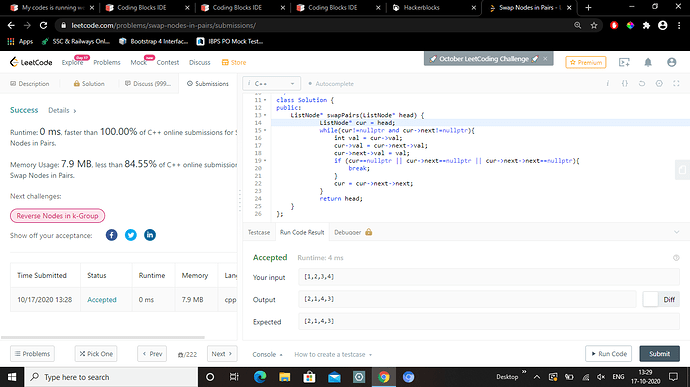The image size is (690, 387).
Task: Collapse the result panel chevron
Action: click(x=676, y=232)
